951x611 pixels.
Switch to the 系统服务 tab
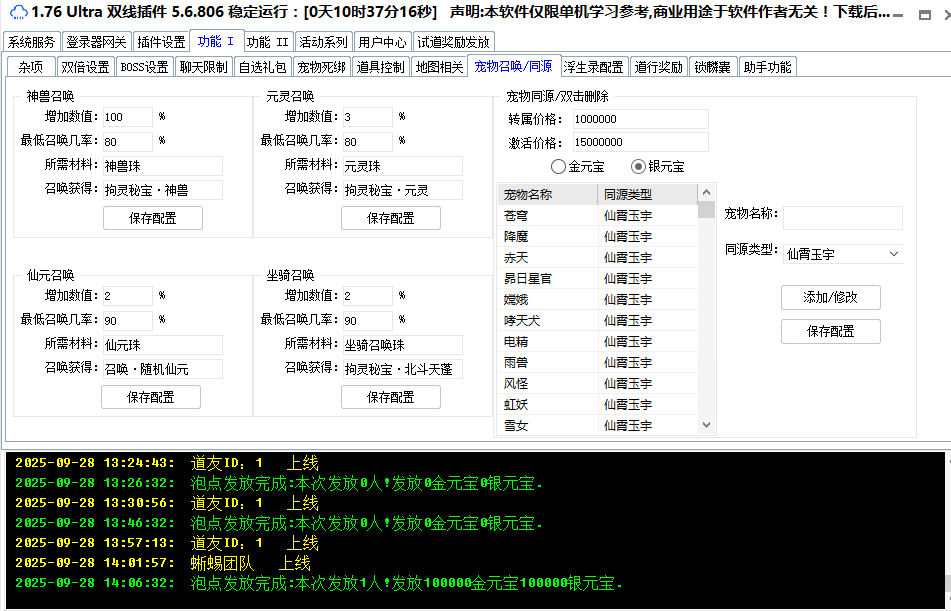(32, 42)
